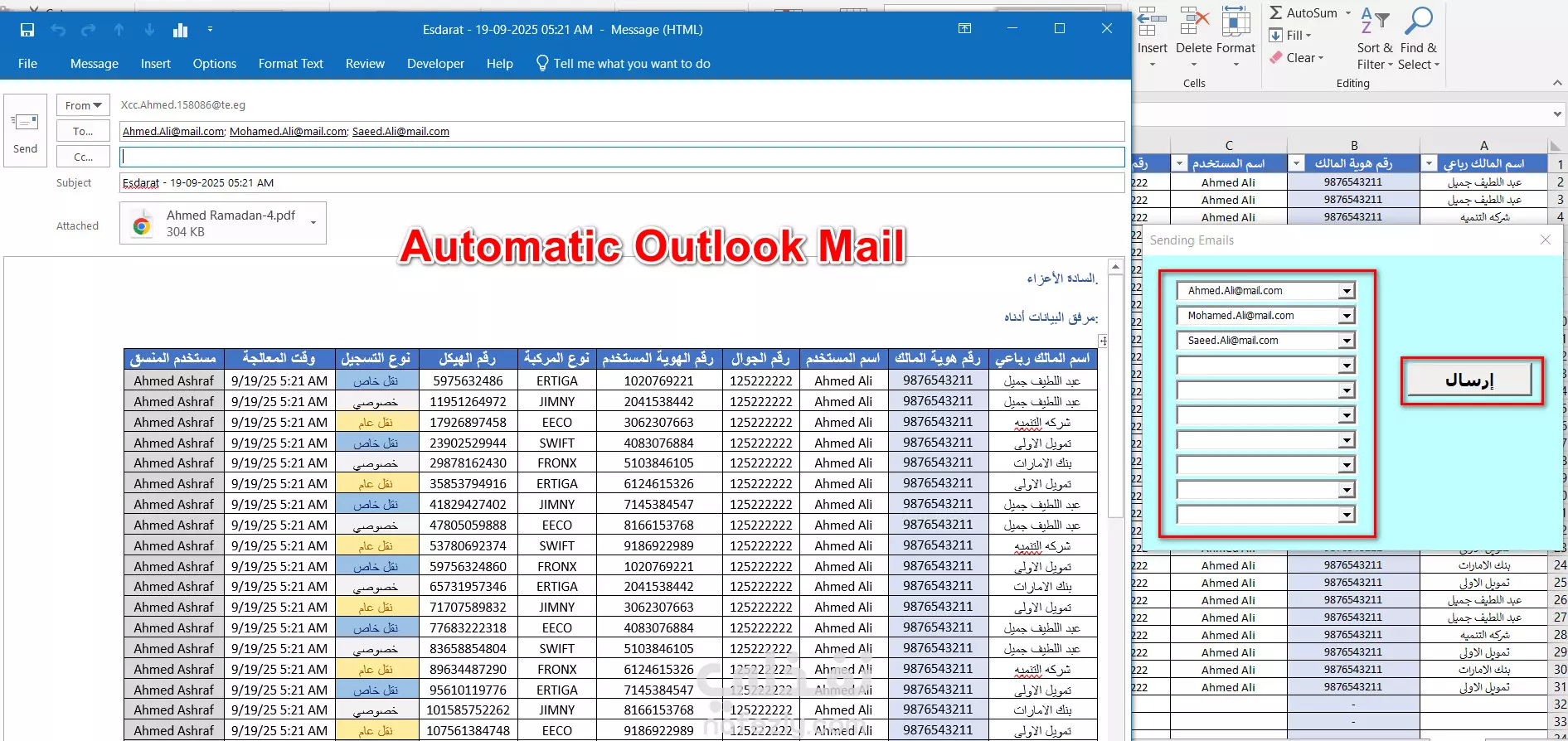Click the Saeed.Ali@mail.com recipient link
This screenshot has height=741, width=1568.
click(400, 131)
